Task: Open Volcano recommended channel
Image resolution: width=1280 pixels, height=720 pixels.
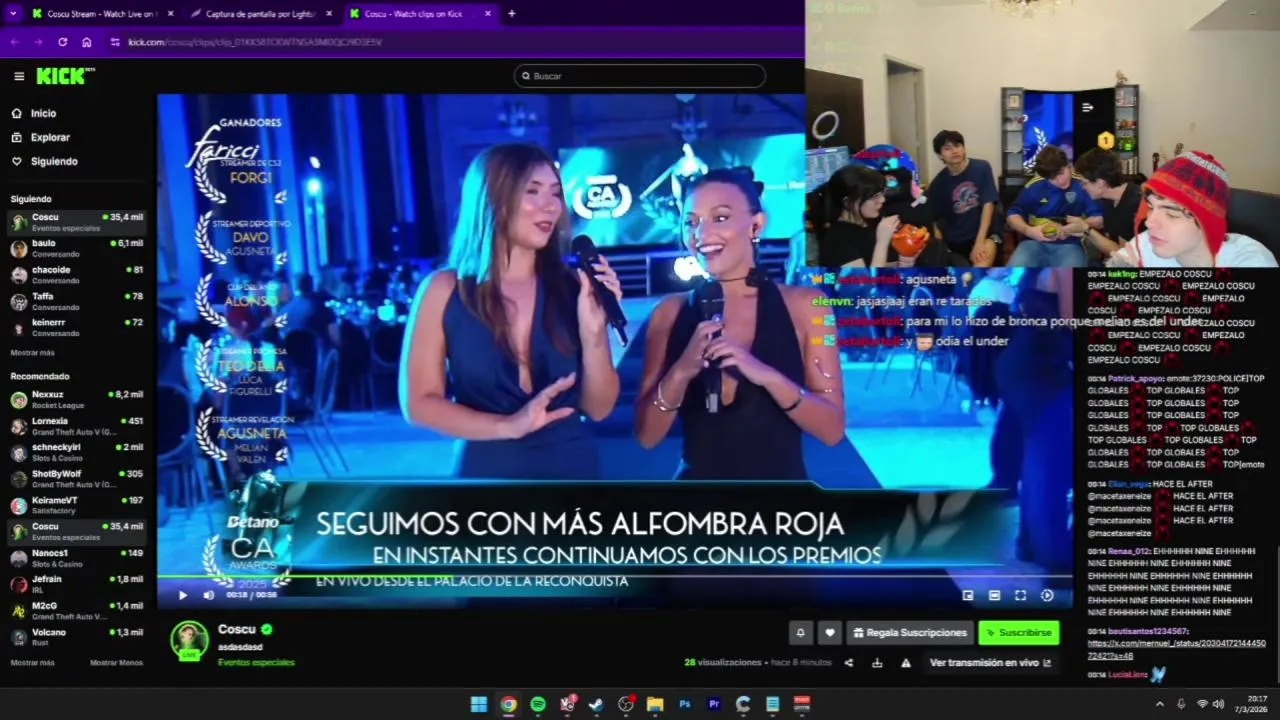Action: pos(77,637)
